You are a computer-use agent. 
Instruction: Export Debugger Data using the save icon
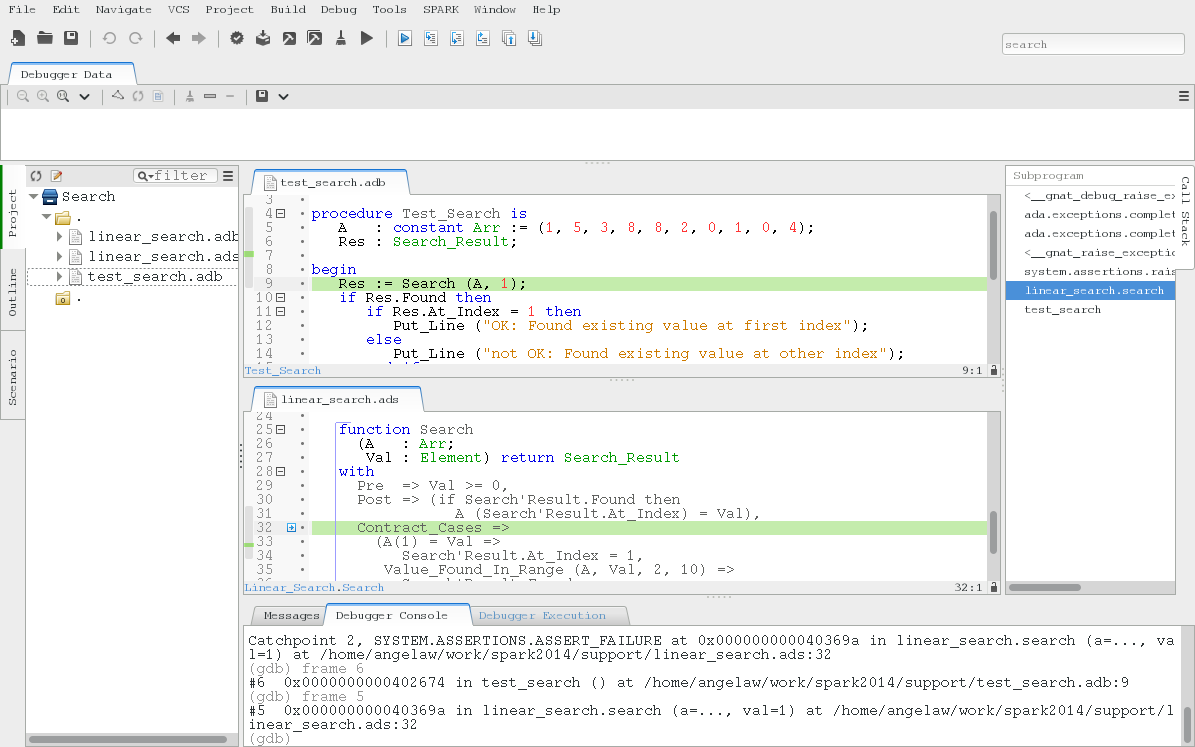click(261, 96)
